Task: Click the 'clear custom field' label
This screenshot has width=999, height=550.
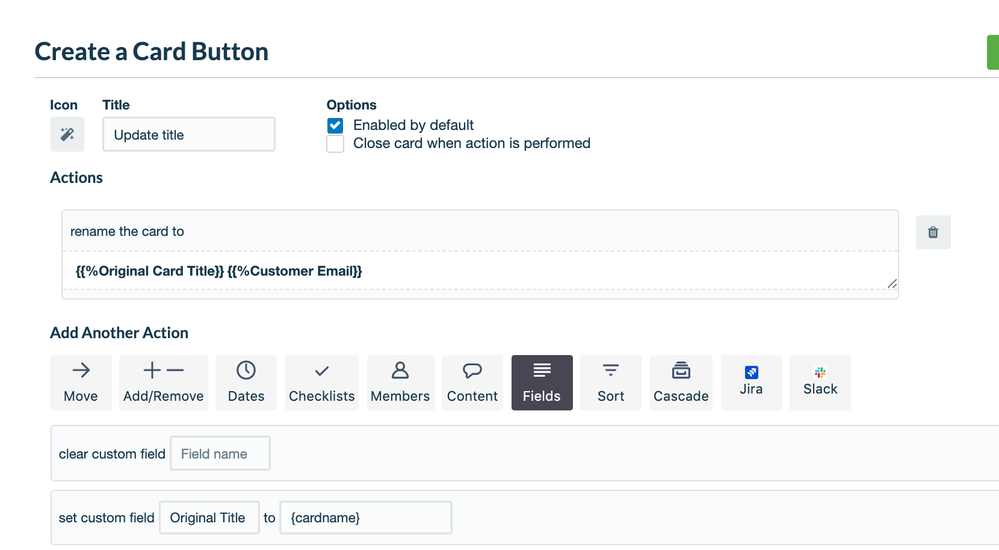Action: (x=112, y=454)
